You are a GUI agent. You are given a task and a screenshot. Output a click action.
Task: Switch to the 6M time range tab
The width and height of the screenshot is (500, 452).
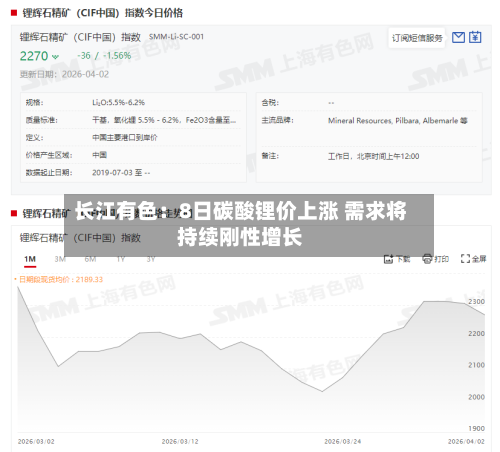(x=90, y=259)
